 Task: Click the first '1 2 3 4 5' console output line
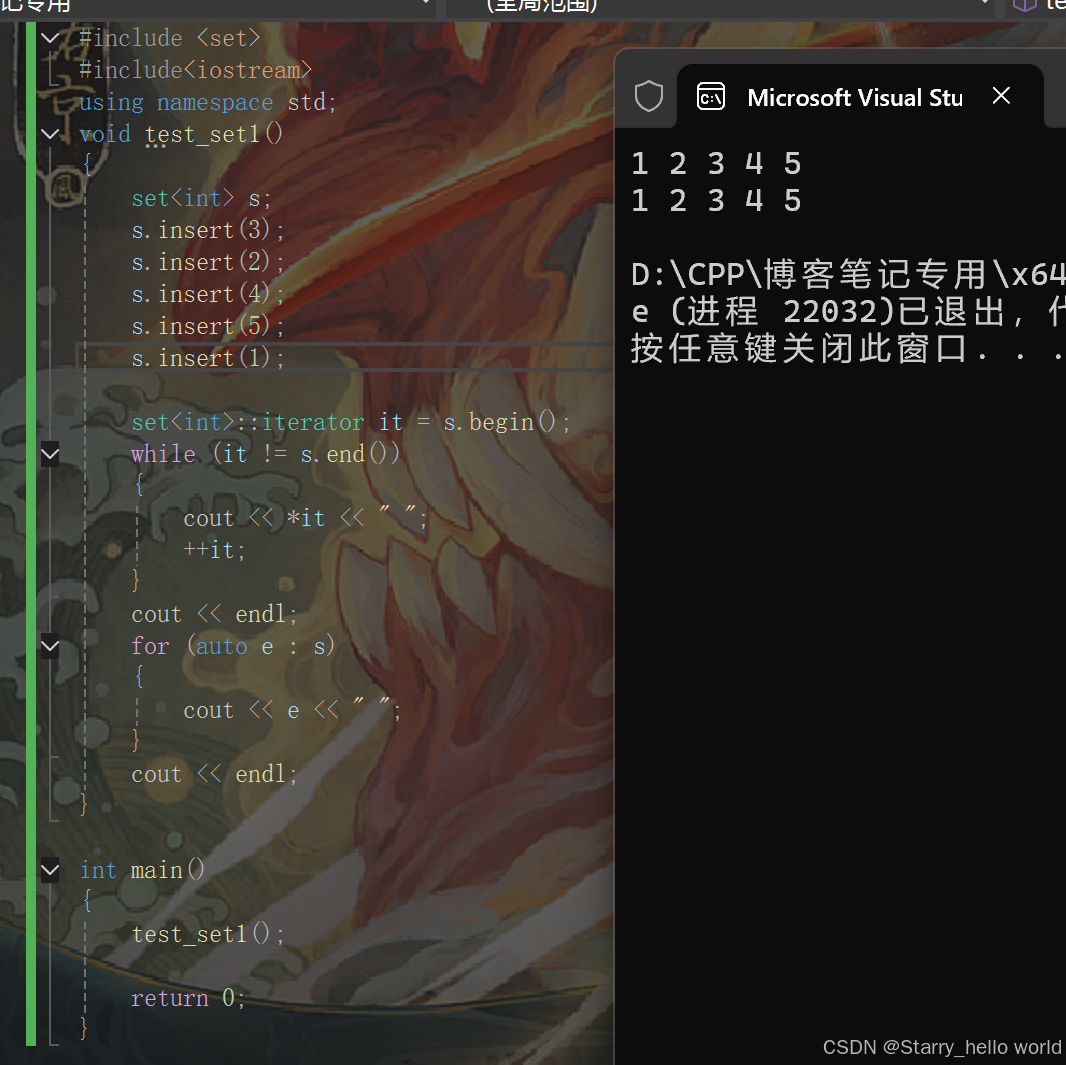click(716, 164)
